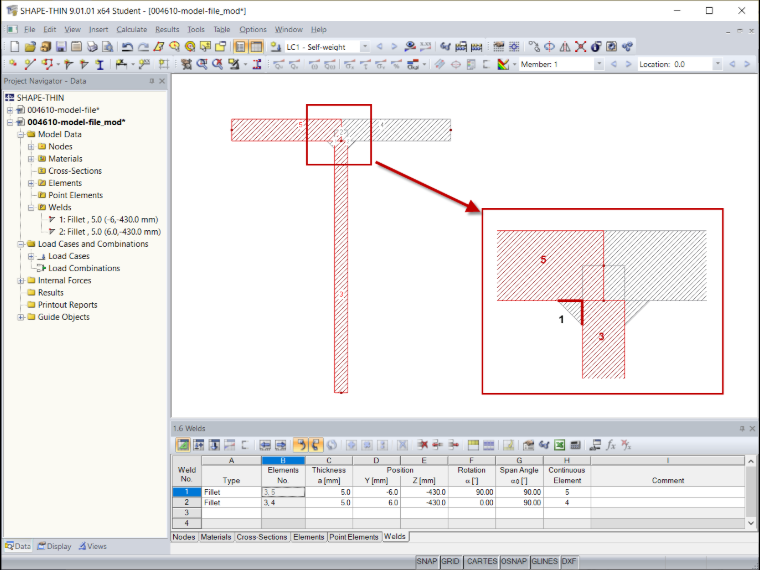Open the Results menu
Viewport: 760px width, 570px height.
point(167,30)
